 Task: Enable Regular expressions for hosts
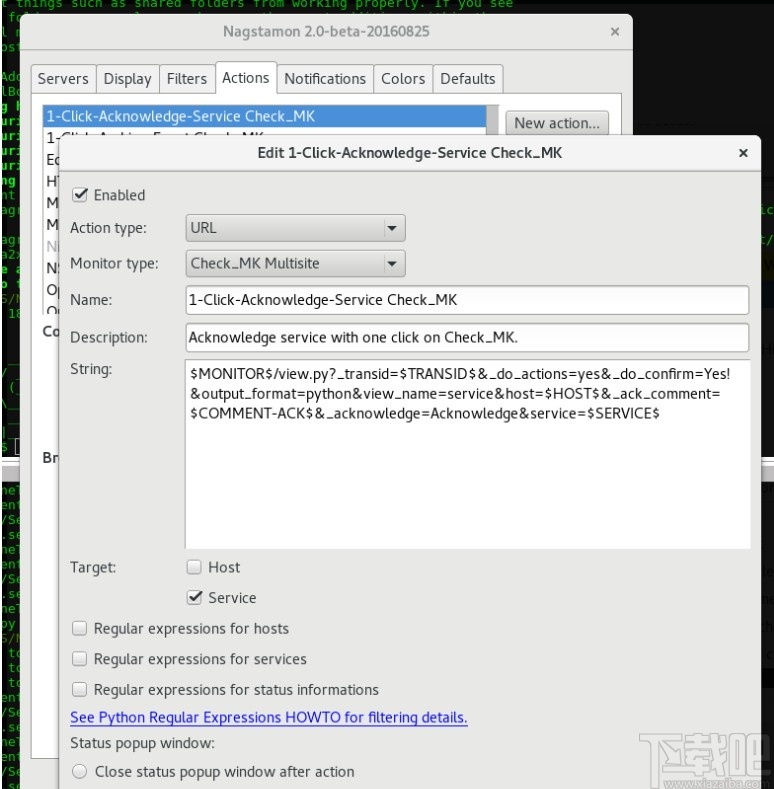(80, 628)
